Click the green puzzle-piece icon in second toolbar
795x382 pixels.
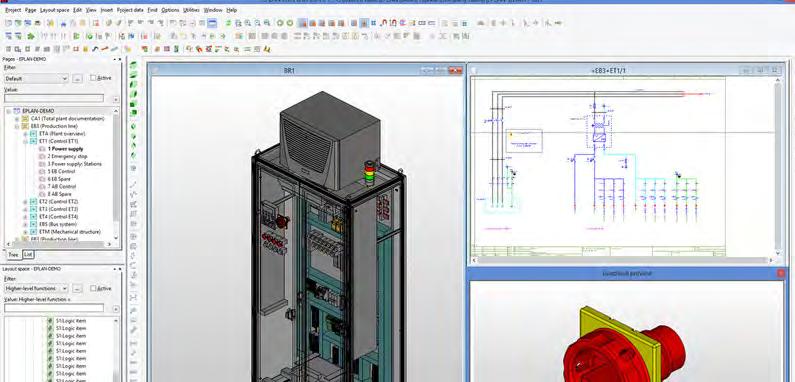pos(31,36)
